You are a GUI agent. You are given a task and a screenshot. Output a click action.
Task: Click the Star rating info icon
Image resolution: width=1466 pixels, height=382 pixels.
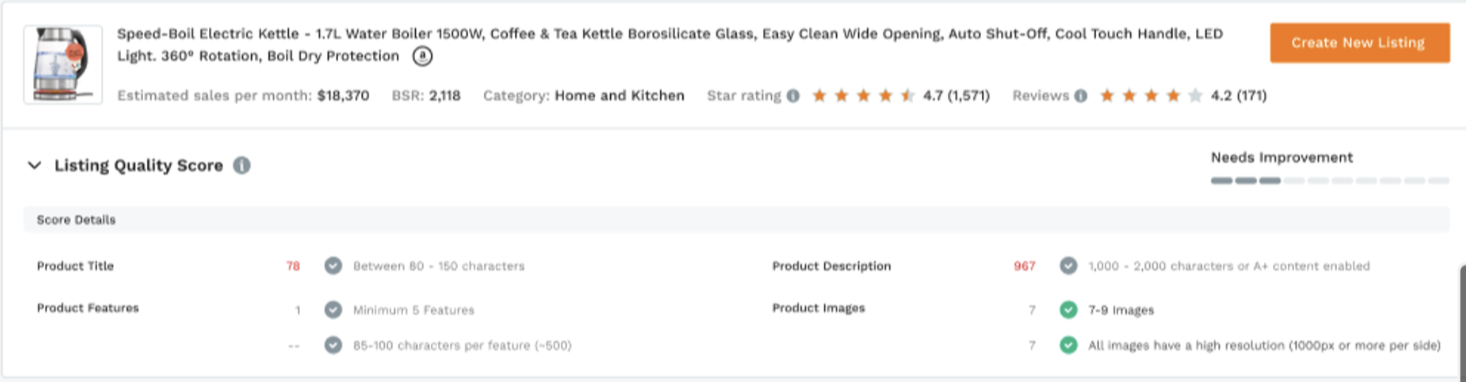click(793, 96)
